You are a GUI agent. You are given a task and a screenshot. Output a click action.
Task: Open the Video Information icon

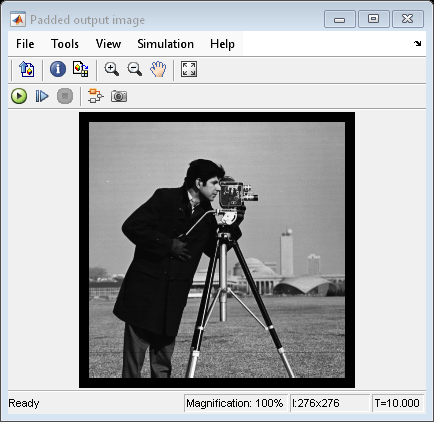58,69
